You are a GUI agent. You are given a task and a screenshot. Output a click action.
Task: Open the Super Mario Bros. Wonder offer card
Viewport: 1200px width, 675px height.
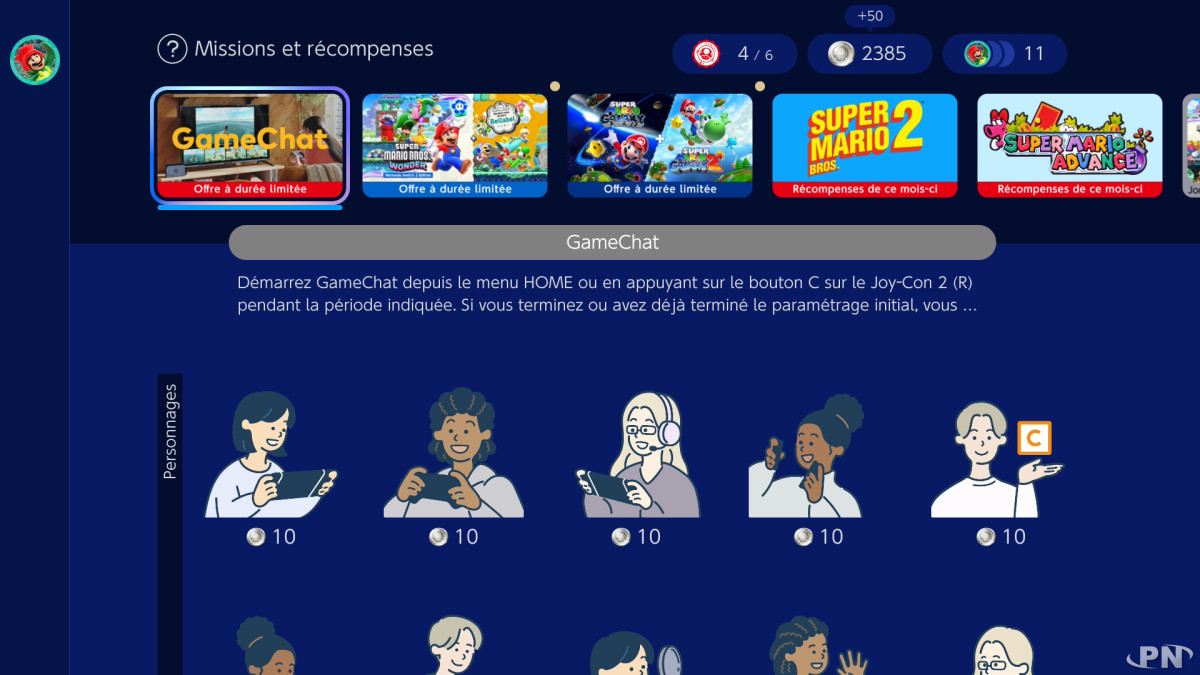click(455, 146)
